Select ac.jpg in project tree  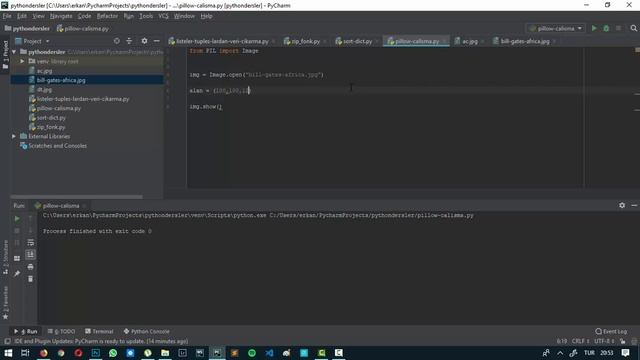[44, 71]
